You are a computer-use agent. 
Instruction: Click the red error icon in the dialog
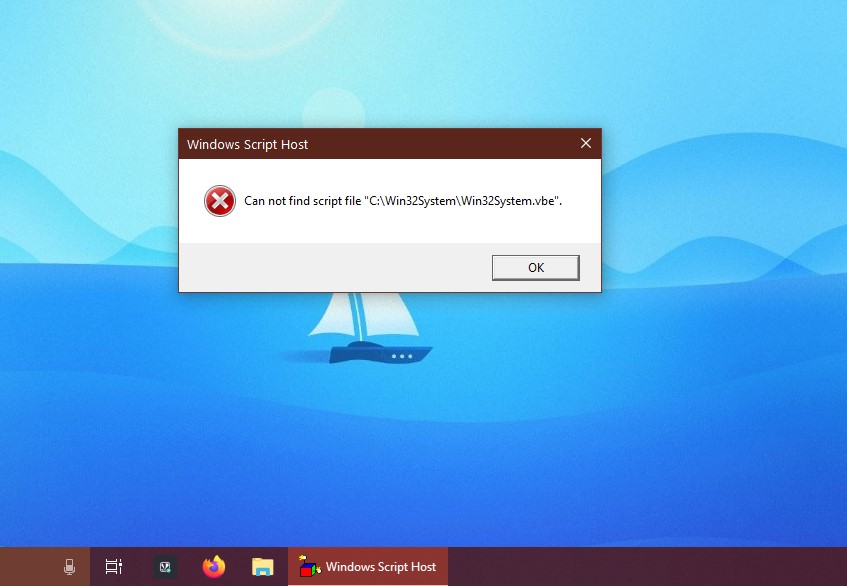220,201
